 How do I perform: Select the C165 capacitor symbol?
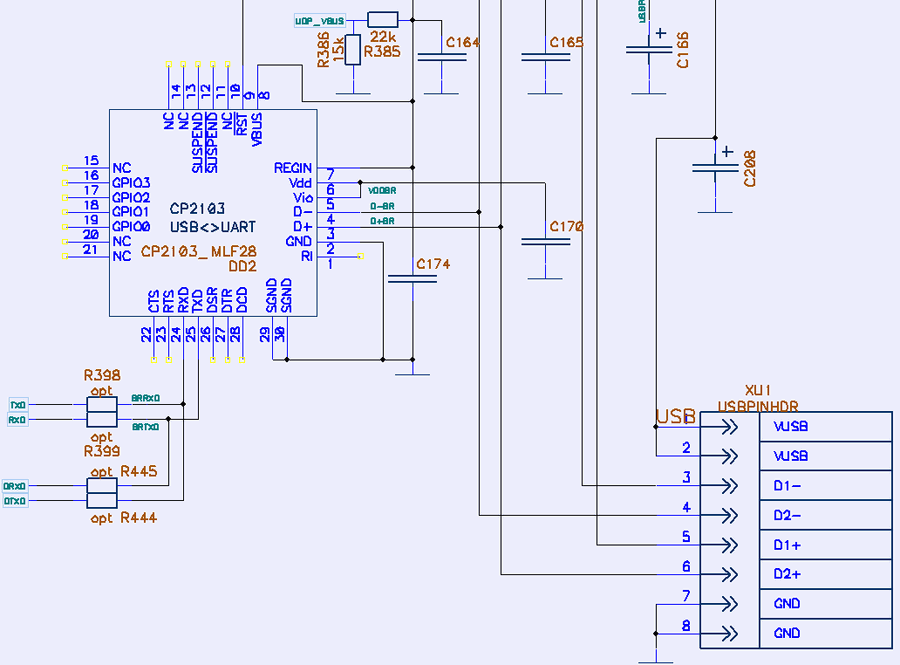pos(545,58)
